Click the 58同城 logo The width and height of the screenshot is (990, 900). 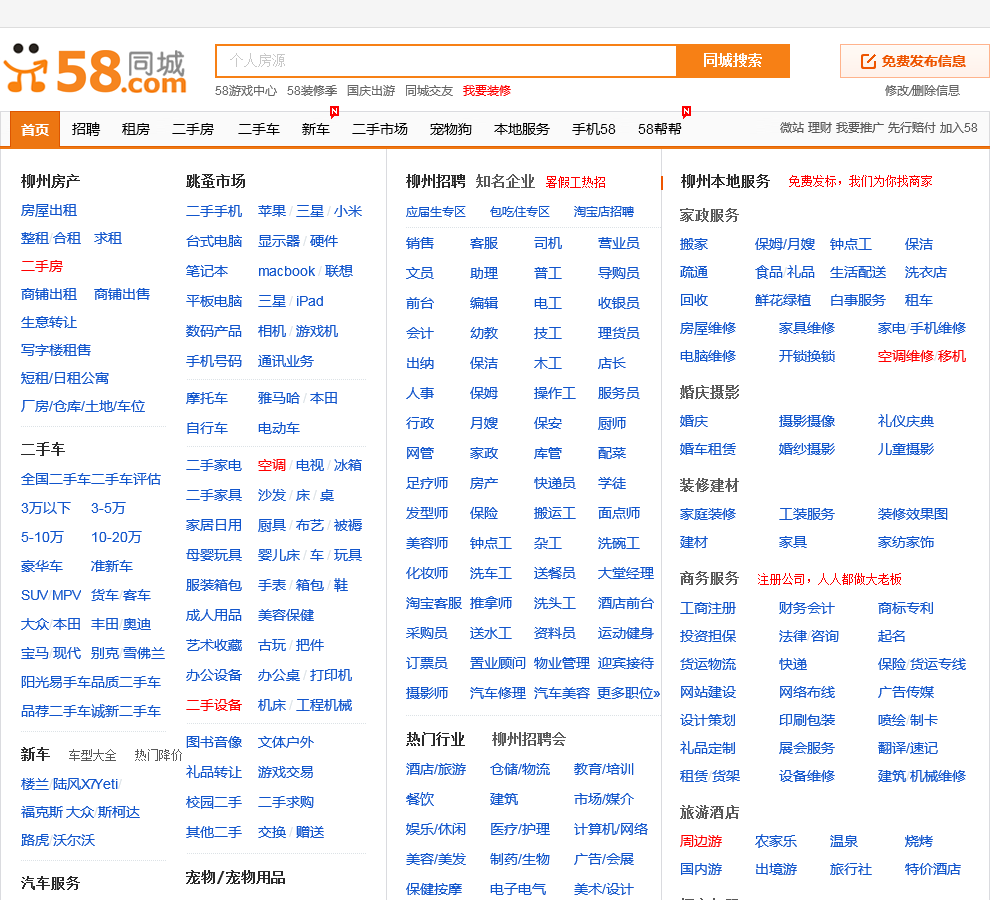coord(96,69)
